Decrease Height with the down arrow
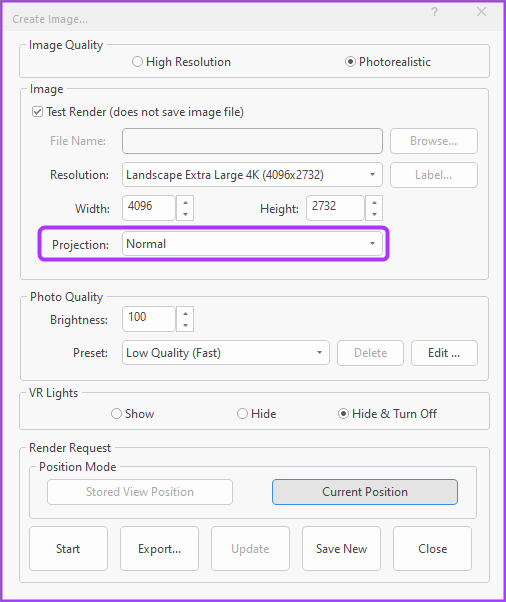Viewport: 506px width, 602px height. pyautogui.click(x=374, y=214)
